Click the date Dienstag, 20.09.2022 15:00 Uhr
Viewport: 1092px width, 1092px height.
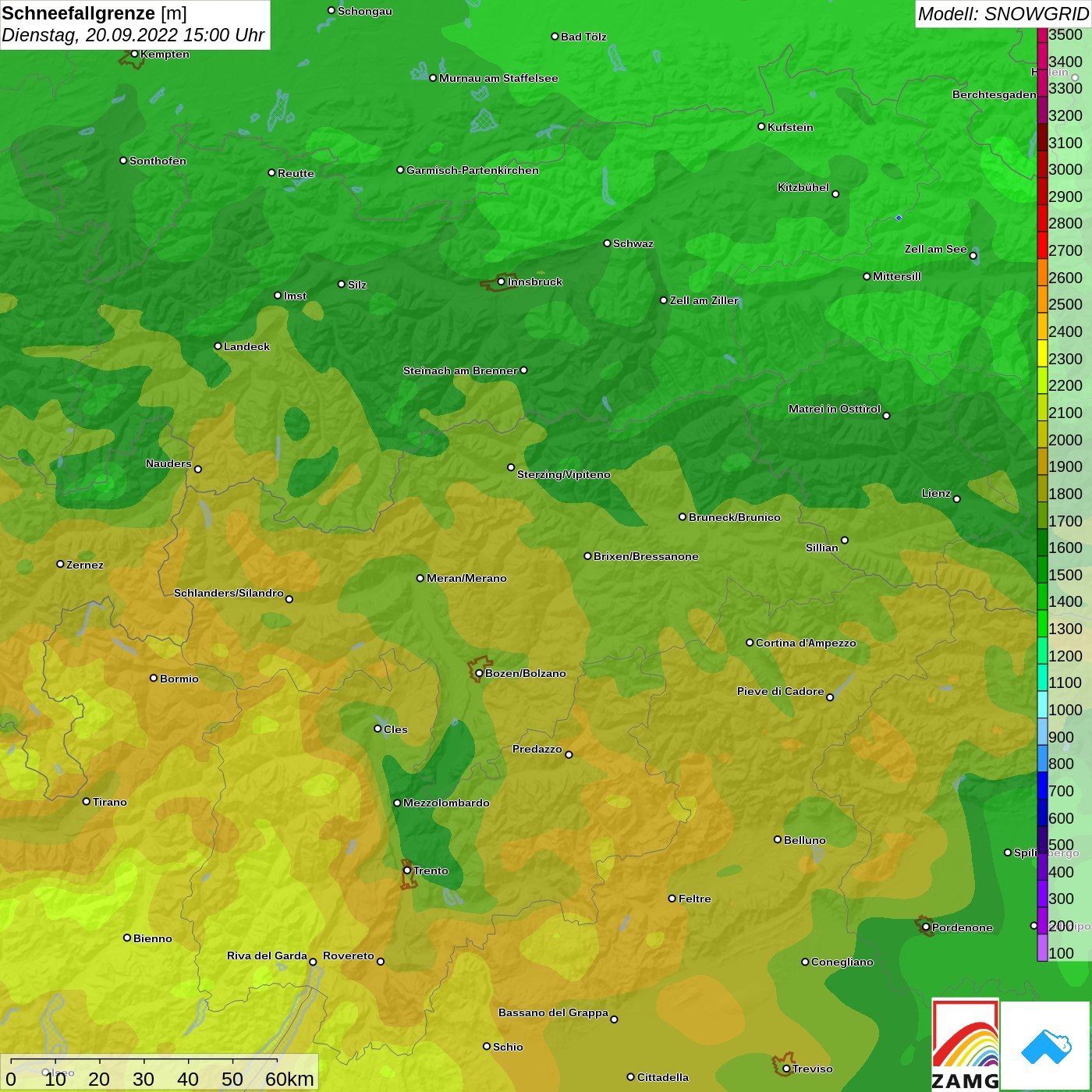(x=133, y=35)
